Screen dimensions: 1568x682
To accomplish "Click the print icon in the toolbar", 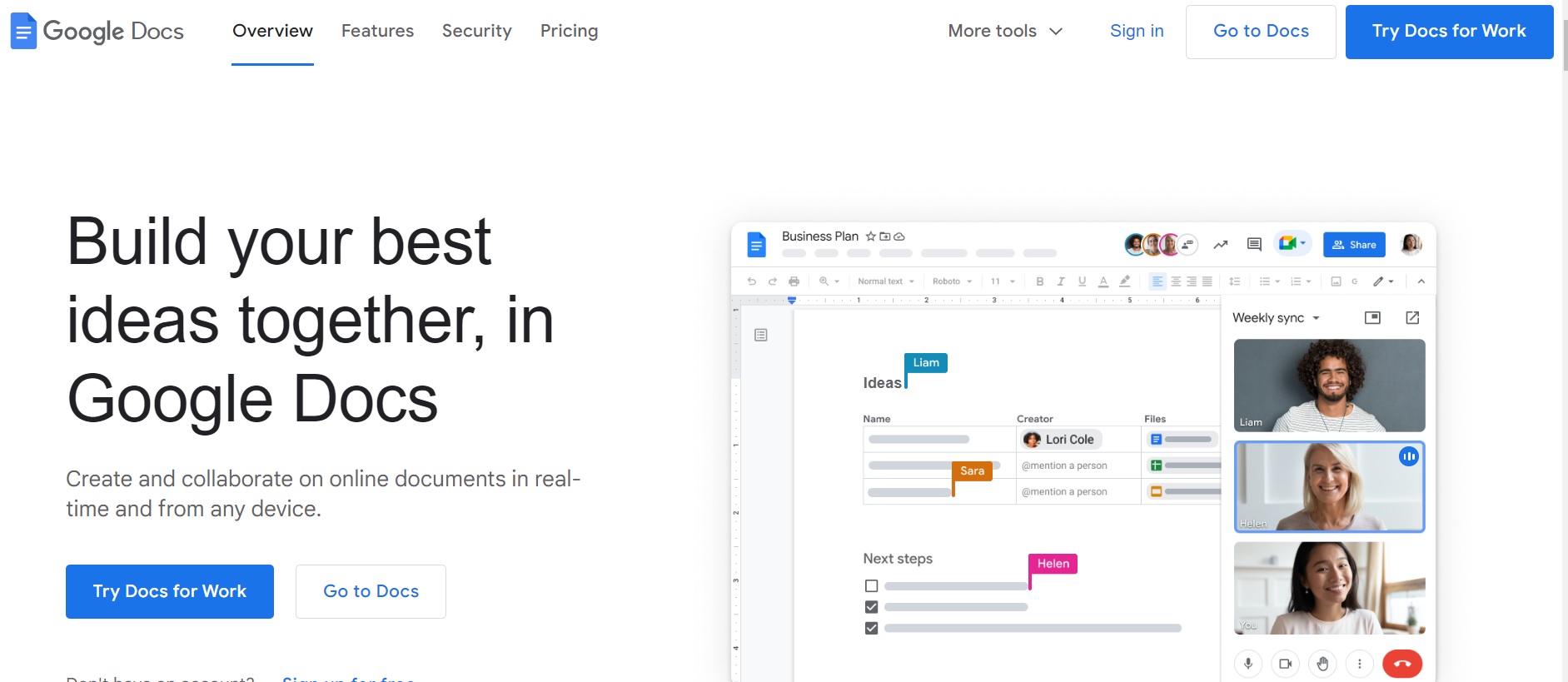I will 794,281.
